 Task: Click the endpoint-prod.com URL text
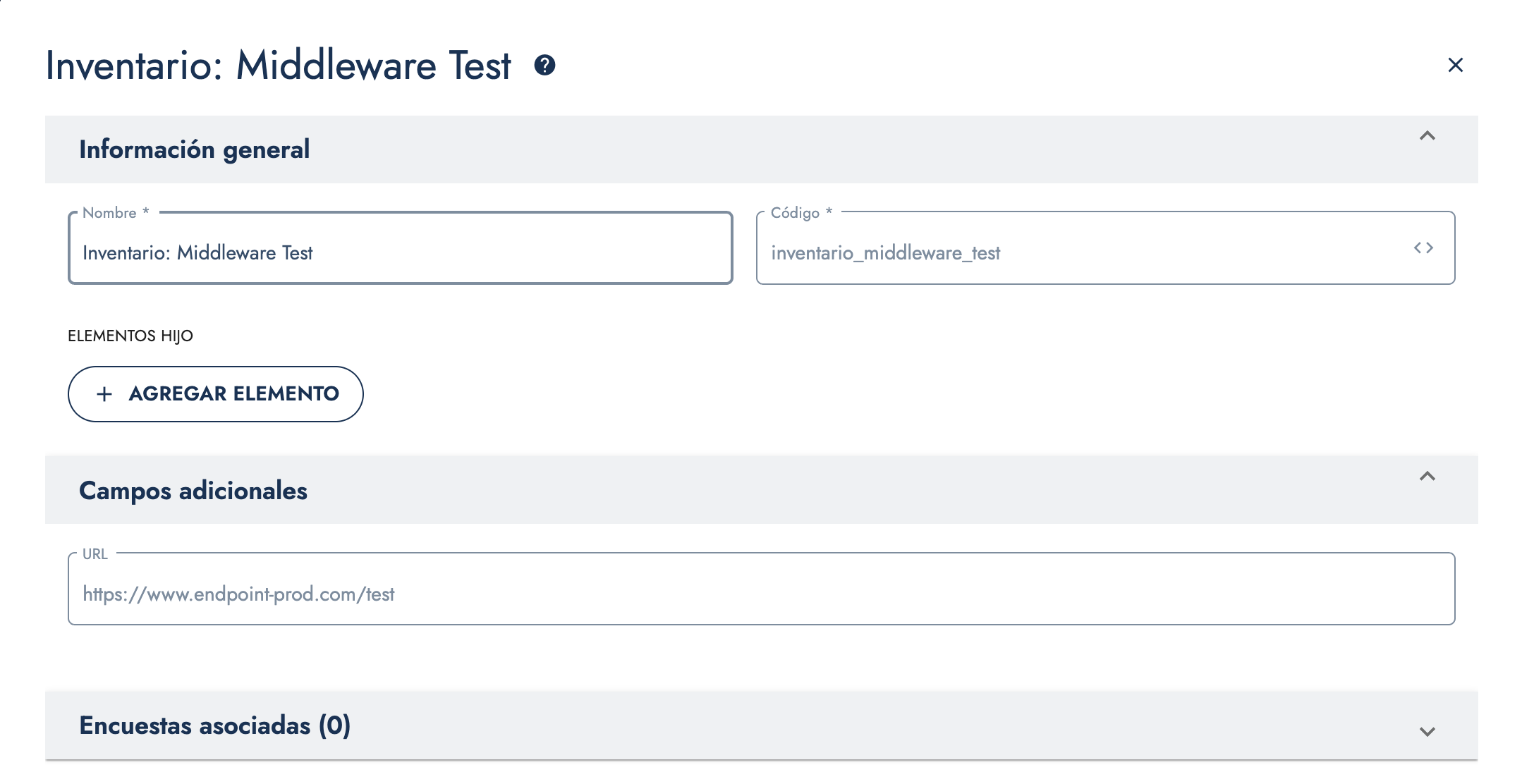coord(238,594)
